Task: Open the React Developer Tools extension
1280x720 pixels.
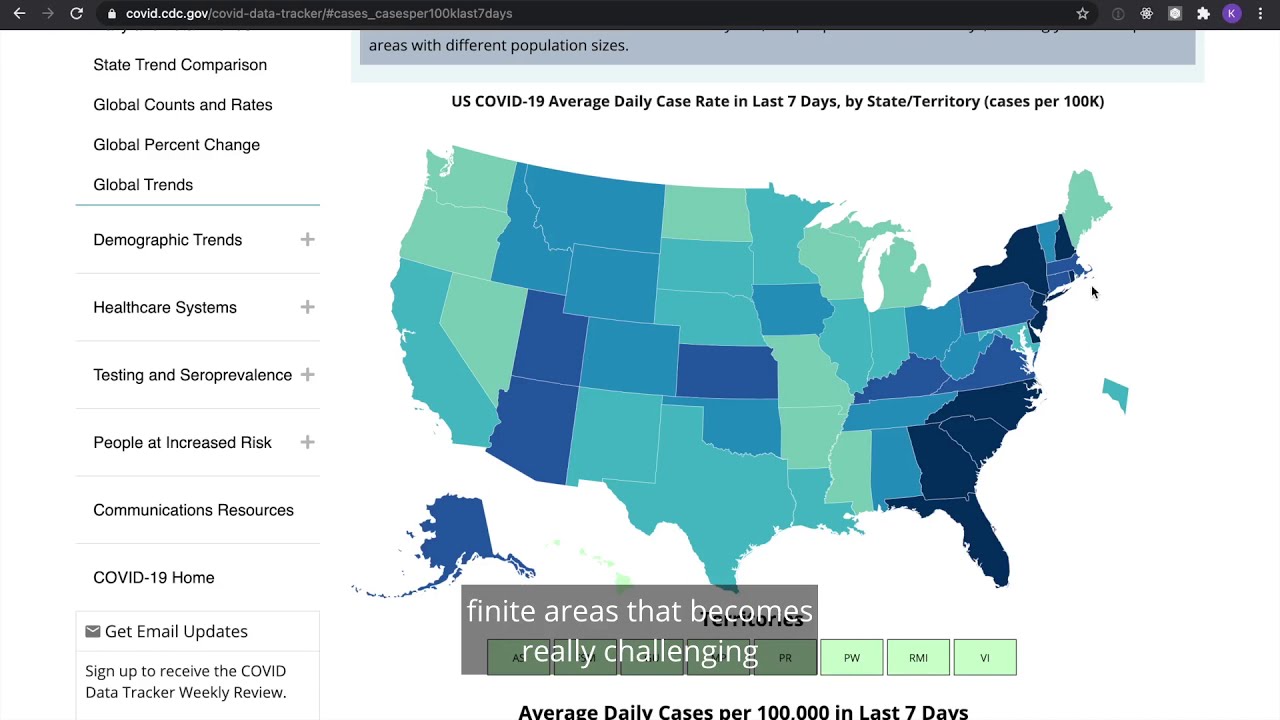Action: [1146, 14]
